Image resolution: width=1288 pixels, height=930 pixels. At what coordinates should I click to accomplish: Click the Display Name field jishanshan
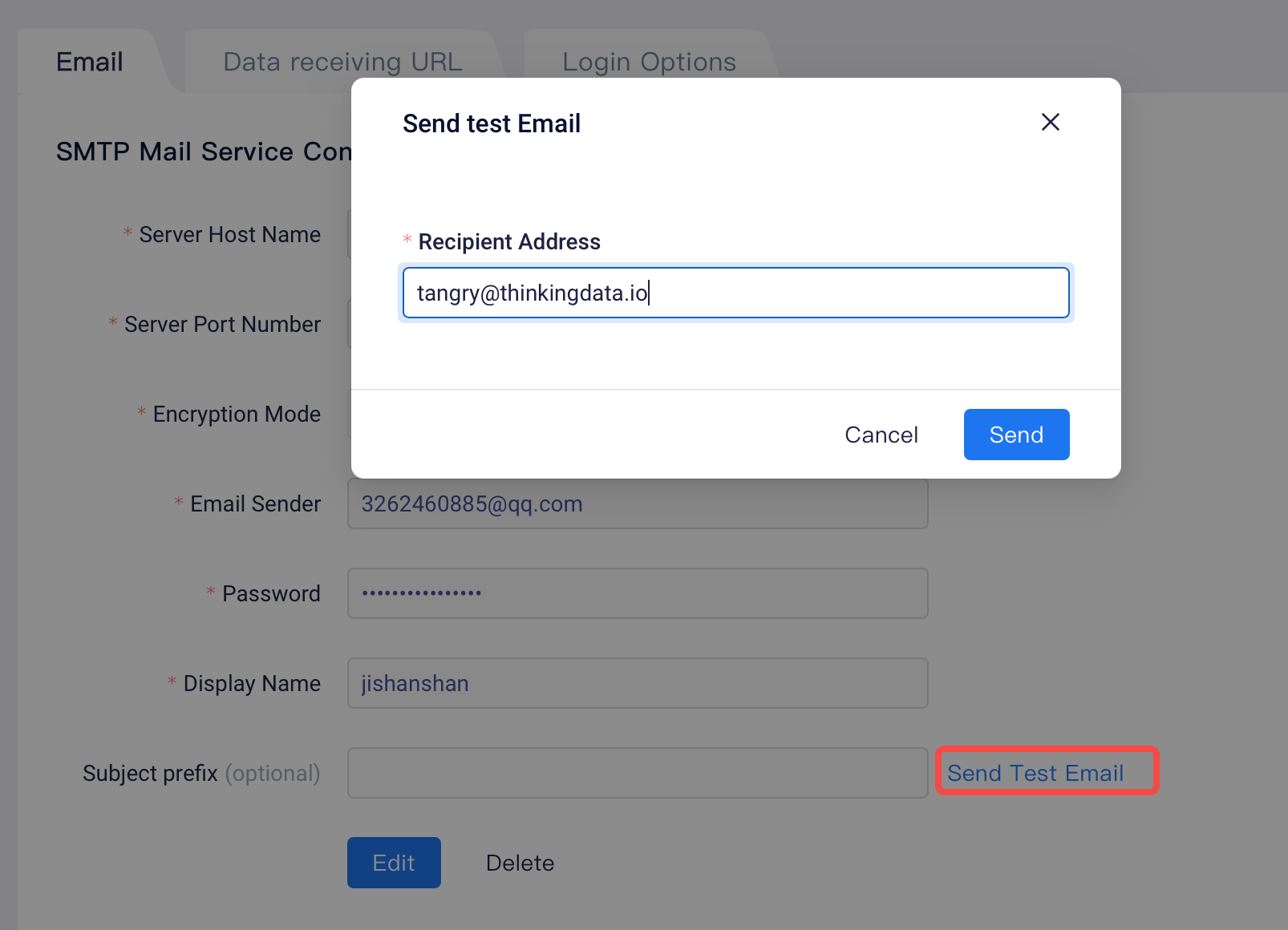638,683
